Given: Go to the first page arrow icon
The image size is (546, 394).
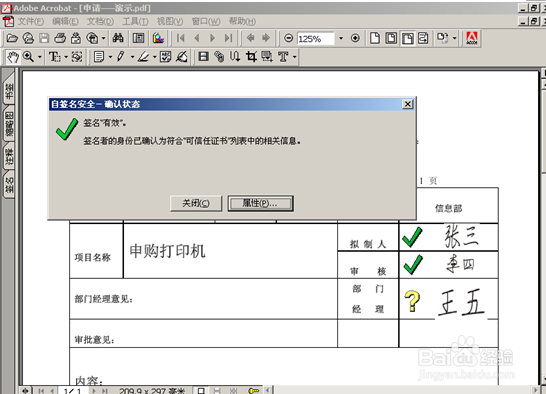Looking at the screenshot, I should [x=181, y=38].
